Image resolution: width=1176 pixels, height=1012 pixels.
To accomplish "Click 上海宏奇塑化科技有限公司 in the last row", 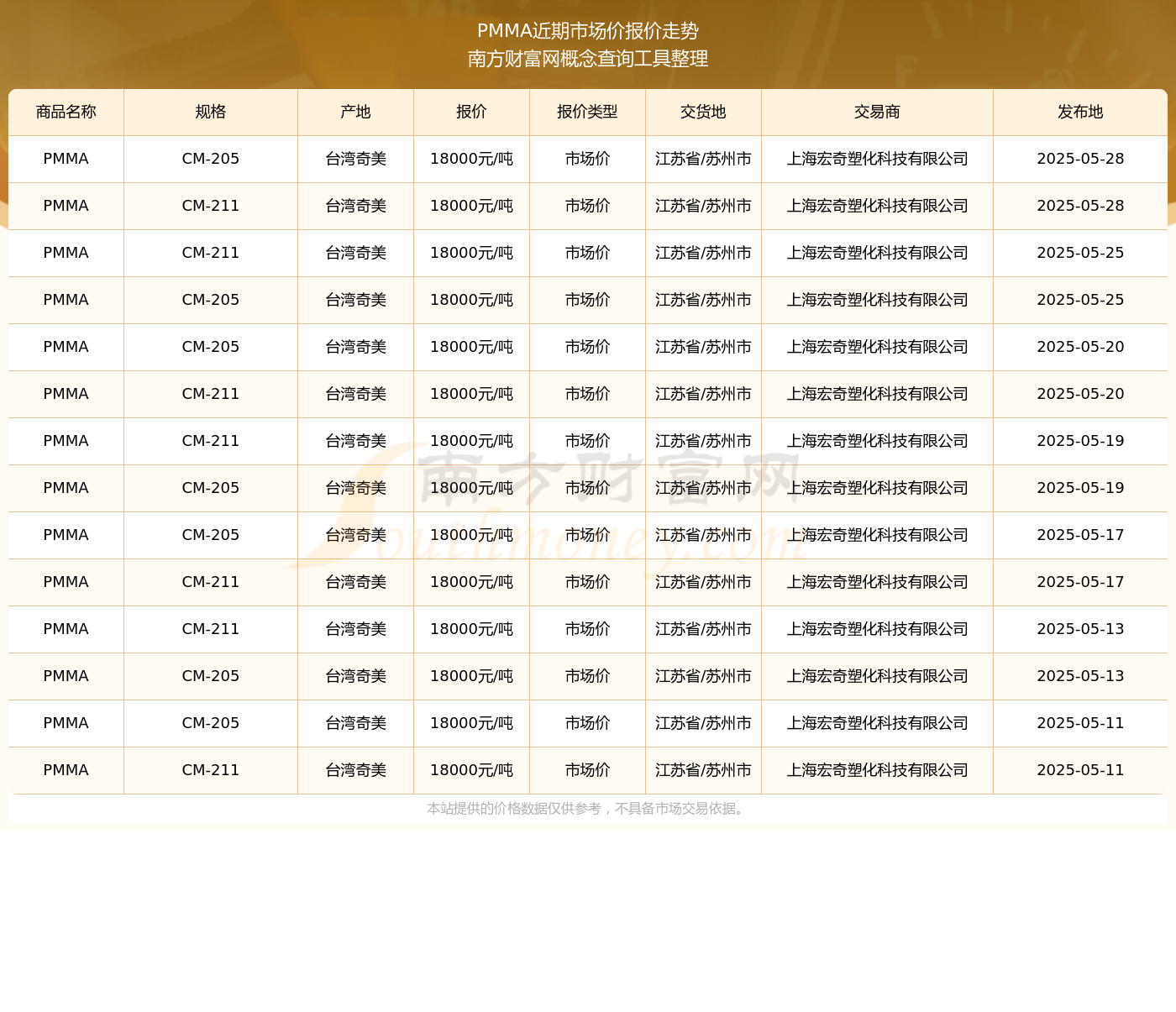I will coord(877,770).
